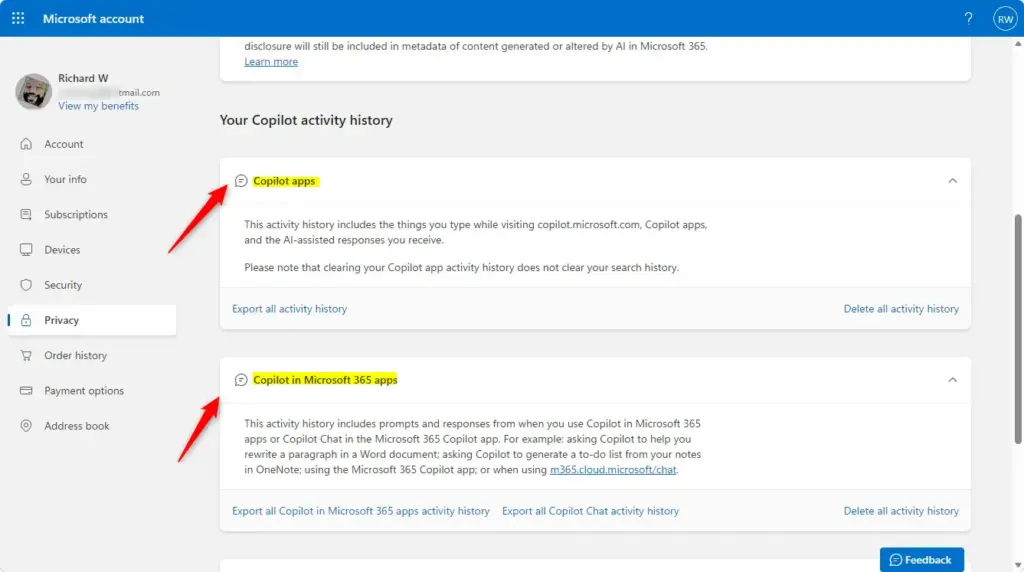
Task: Click the Address book pin icon
Action: click(26, 426)
